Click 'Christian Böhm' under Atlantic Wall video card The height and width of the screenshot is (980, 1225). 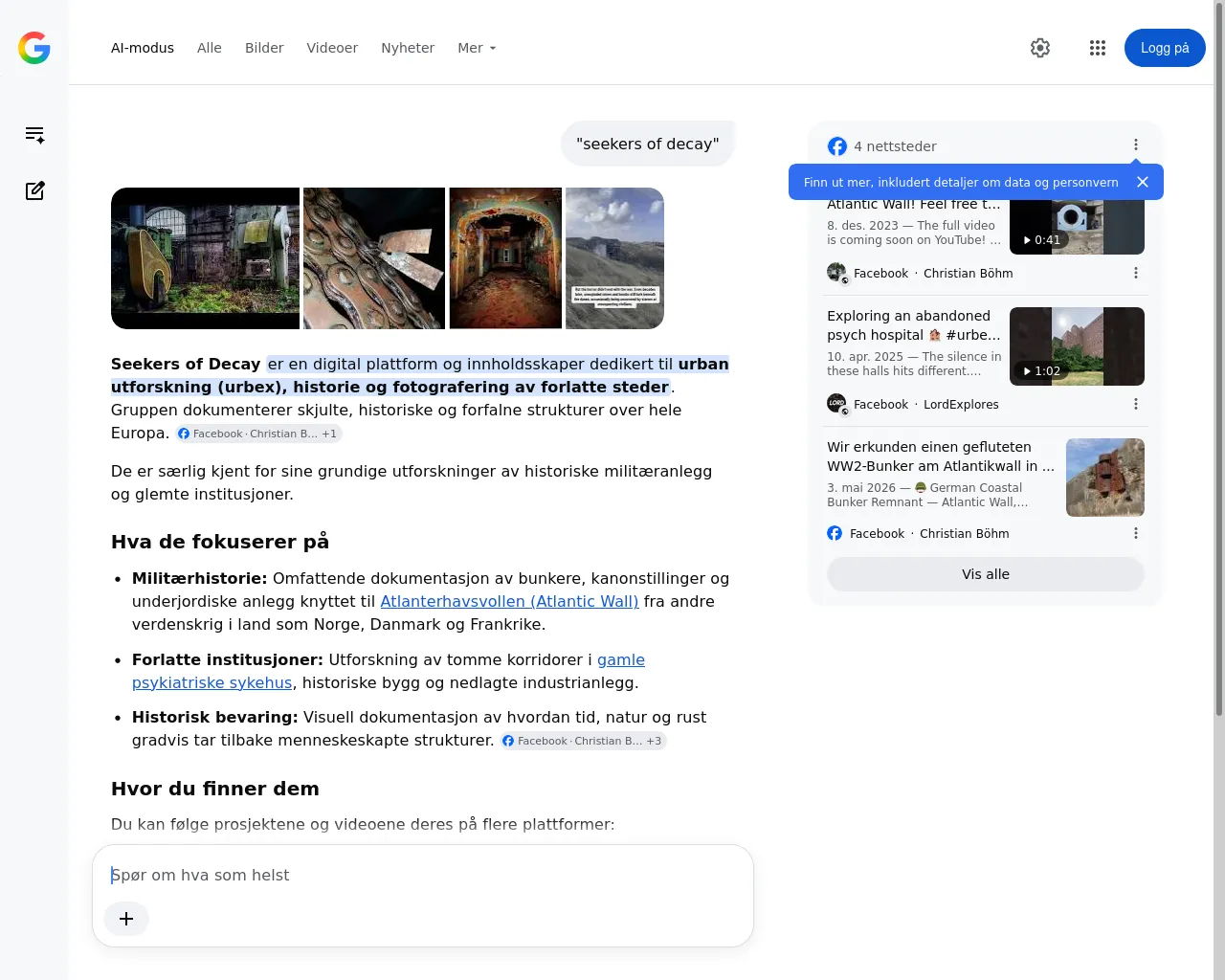click(x=968, y=273)
